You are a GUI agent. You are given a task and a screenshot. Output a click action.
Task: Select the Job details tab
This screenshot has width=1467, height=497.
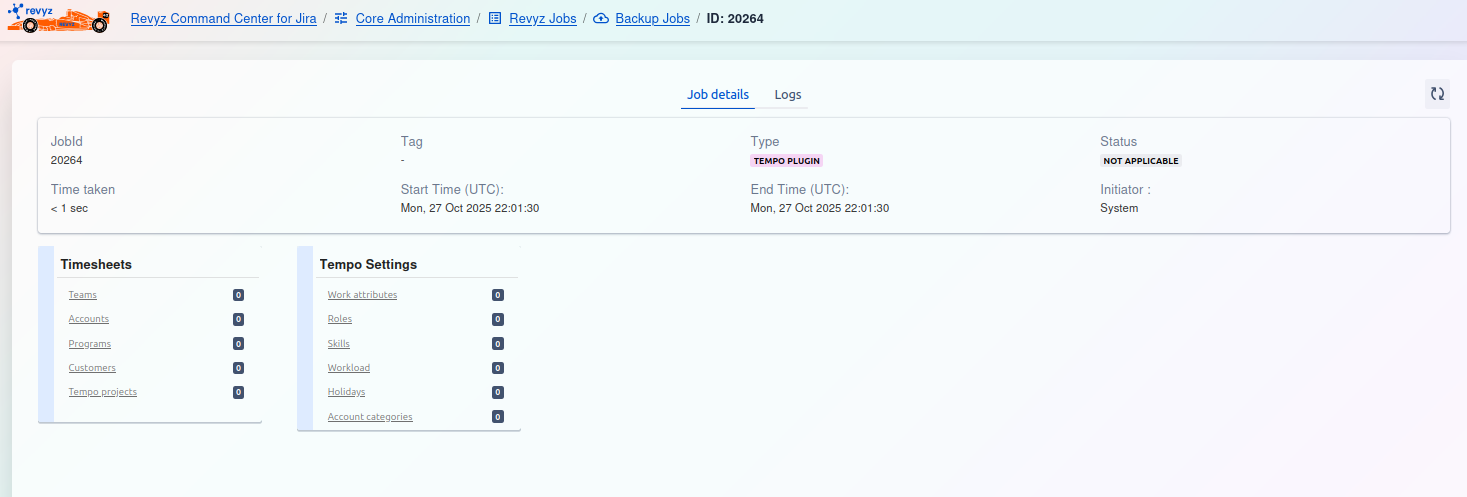718,95
